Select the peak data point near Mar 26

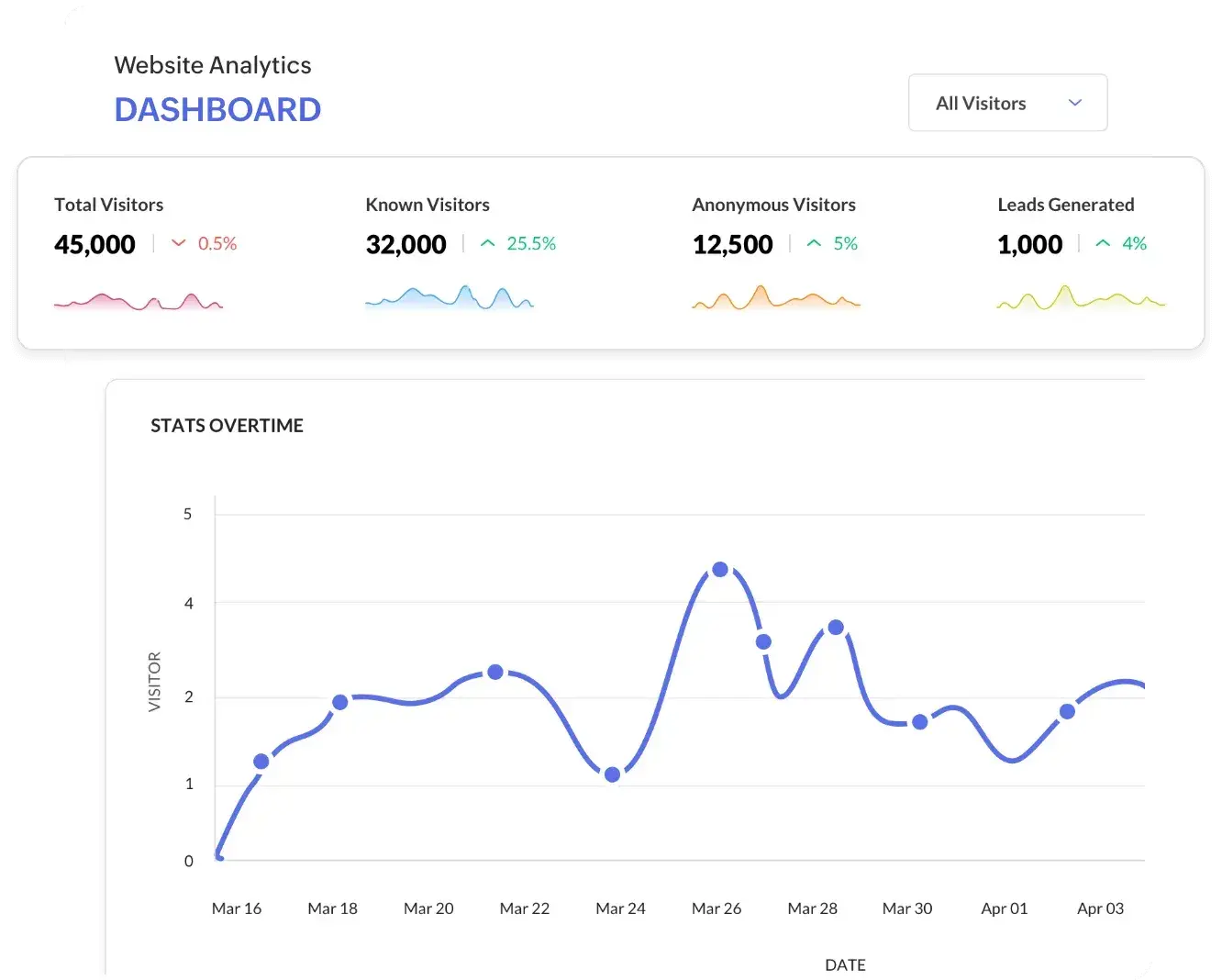coord(719,570)
